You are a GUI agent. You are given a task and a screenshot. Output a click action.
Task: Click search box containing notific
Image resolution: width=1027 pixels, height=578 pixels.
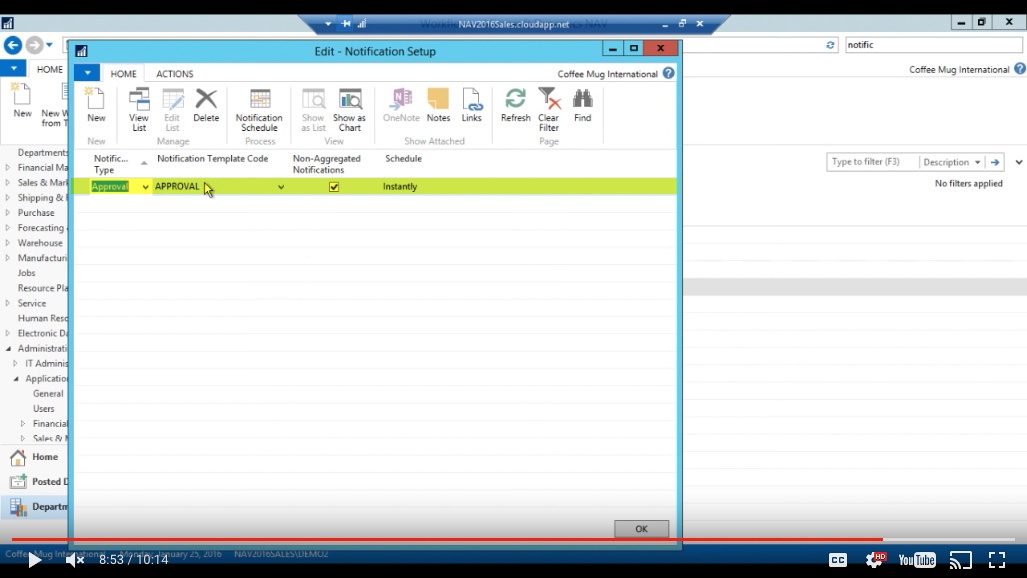933,45
